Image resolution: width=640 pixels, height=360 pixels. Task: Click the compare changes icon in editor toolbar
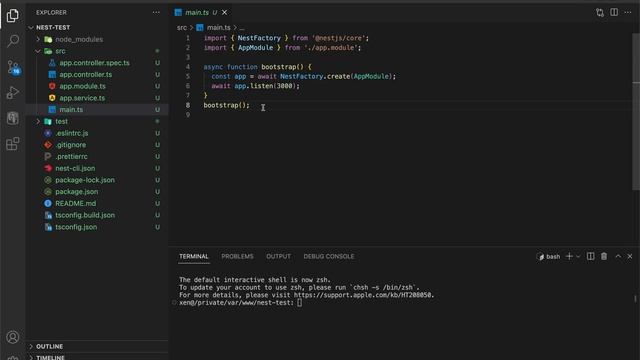pos(600,13)
